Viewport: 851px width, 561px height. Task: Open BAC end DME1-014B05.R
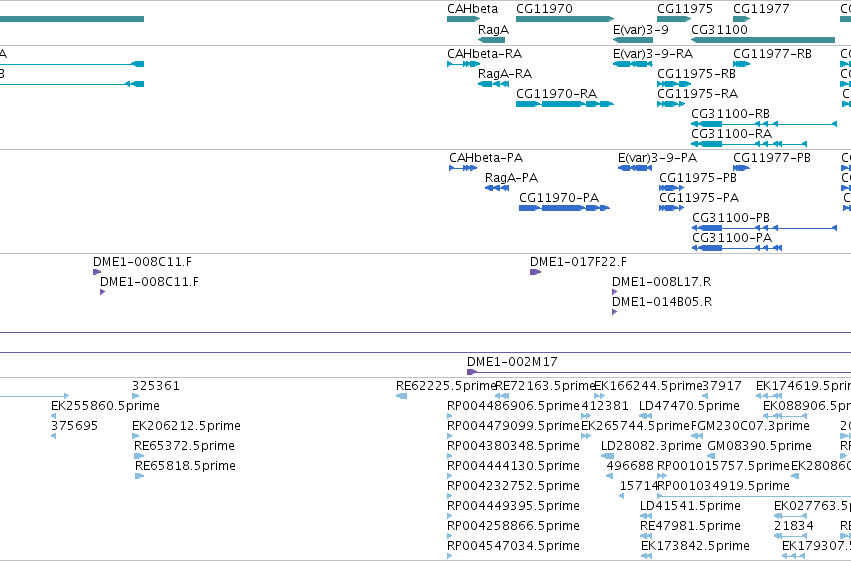click(x=614, y=313)
